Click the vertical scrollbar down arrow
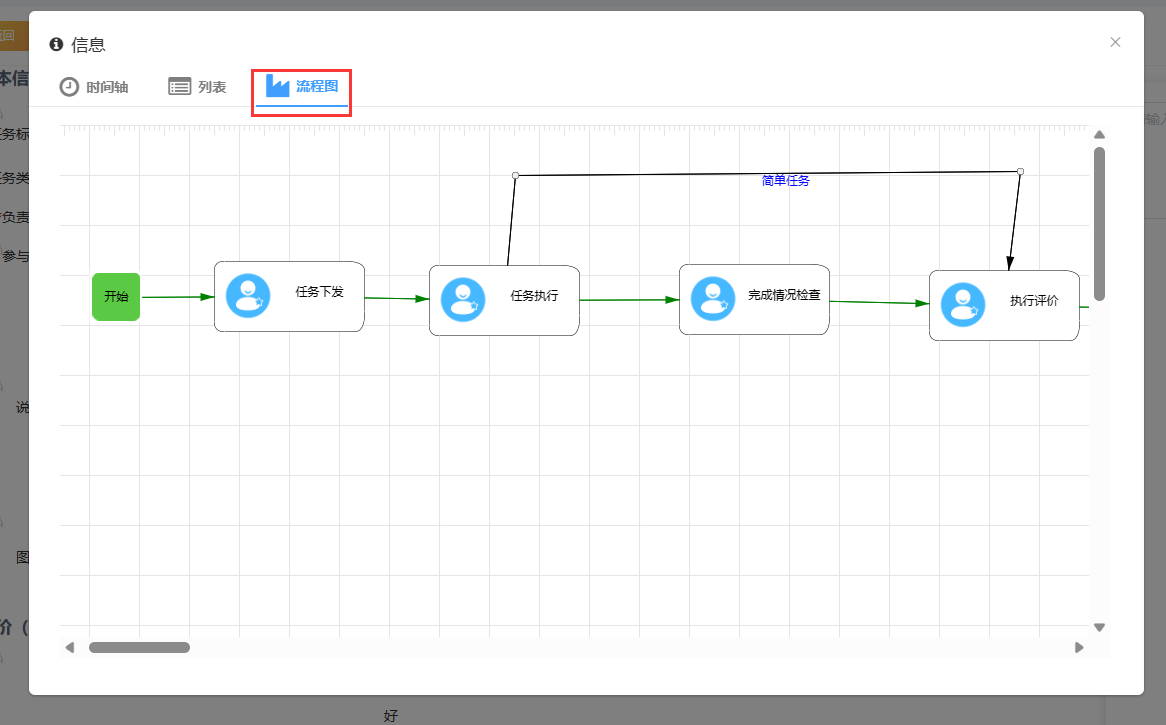Screen dimensions: 1166x725 pos(1099,627)
